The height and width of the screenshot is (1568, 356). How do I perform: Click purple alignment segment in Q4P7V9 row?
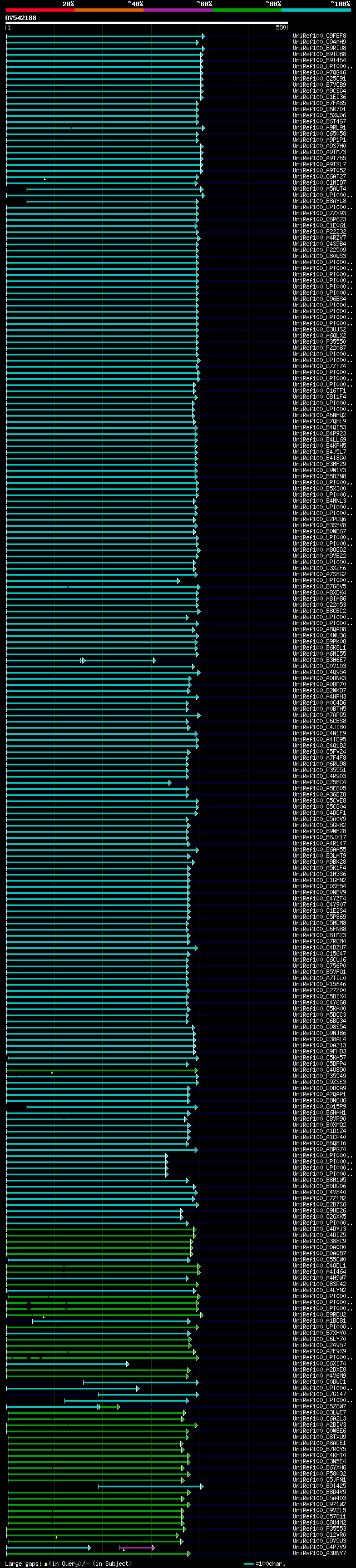coord(136,1547)
